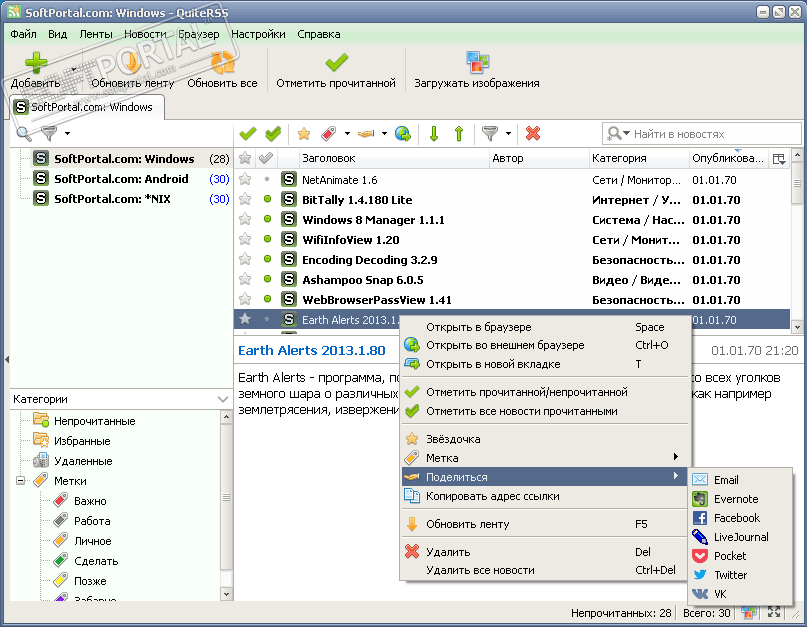Open the Настройки menu
This screenshot has width=807, height=627.
[x=258, y=34]
